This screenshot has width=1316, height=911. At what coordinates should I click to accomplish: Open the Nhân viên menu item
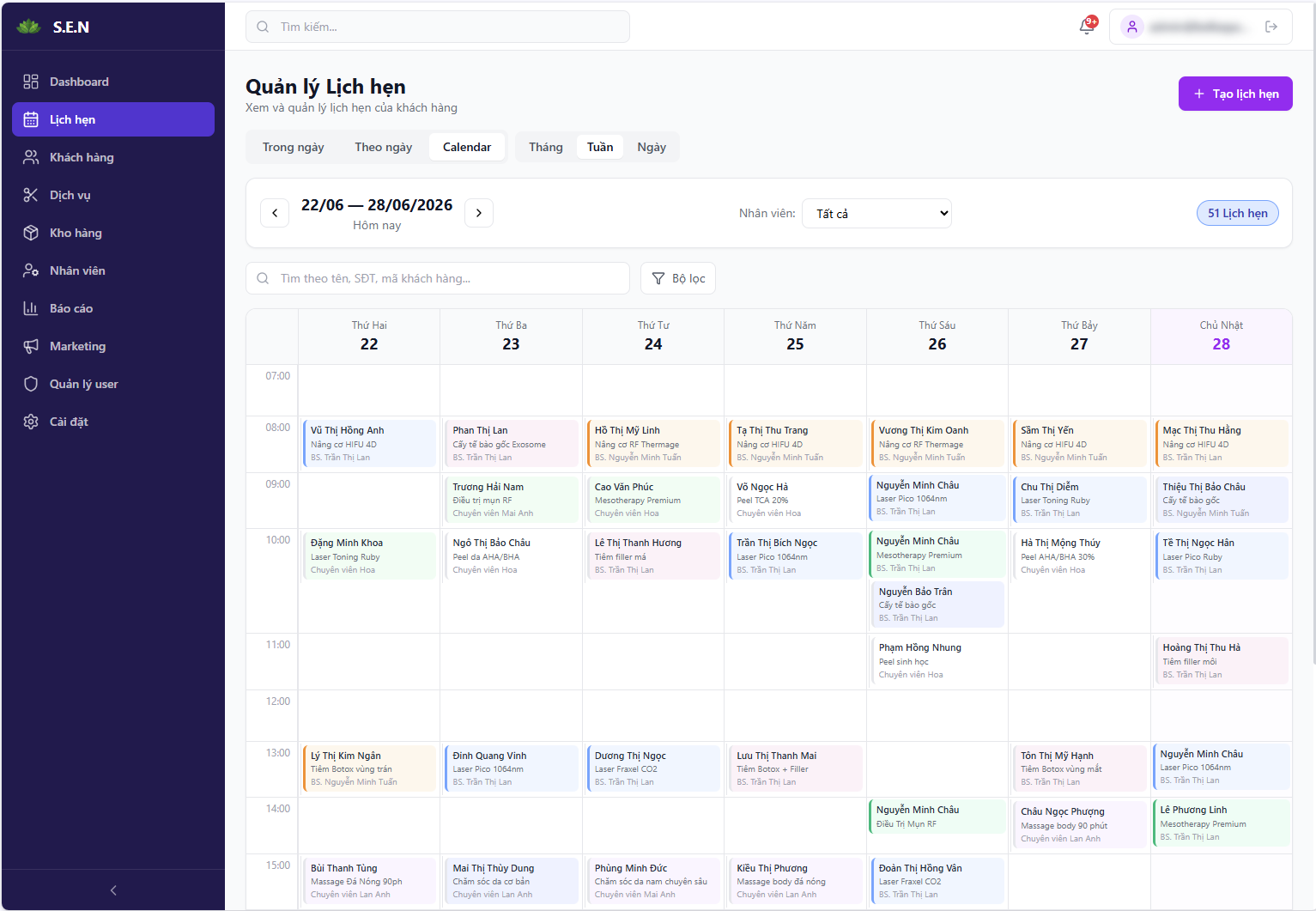pyautogui.click(x=113, y=270)
